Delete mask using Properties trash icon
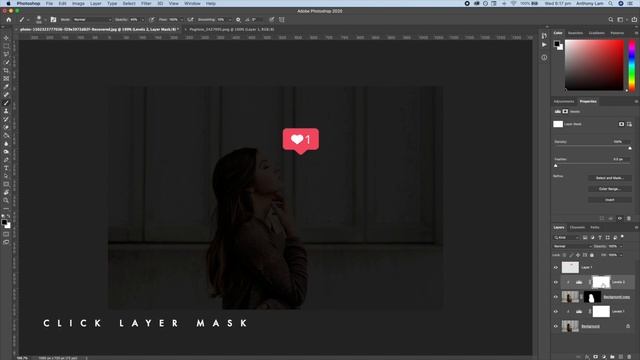 [629, 218]
